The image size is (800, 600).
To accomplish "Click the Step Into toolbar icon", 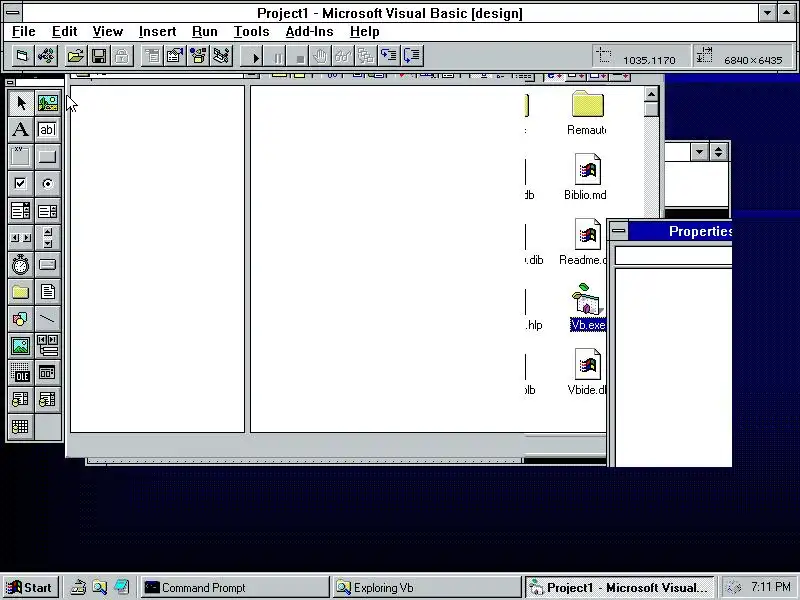I will (x=389, y=56).
